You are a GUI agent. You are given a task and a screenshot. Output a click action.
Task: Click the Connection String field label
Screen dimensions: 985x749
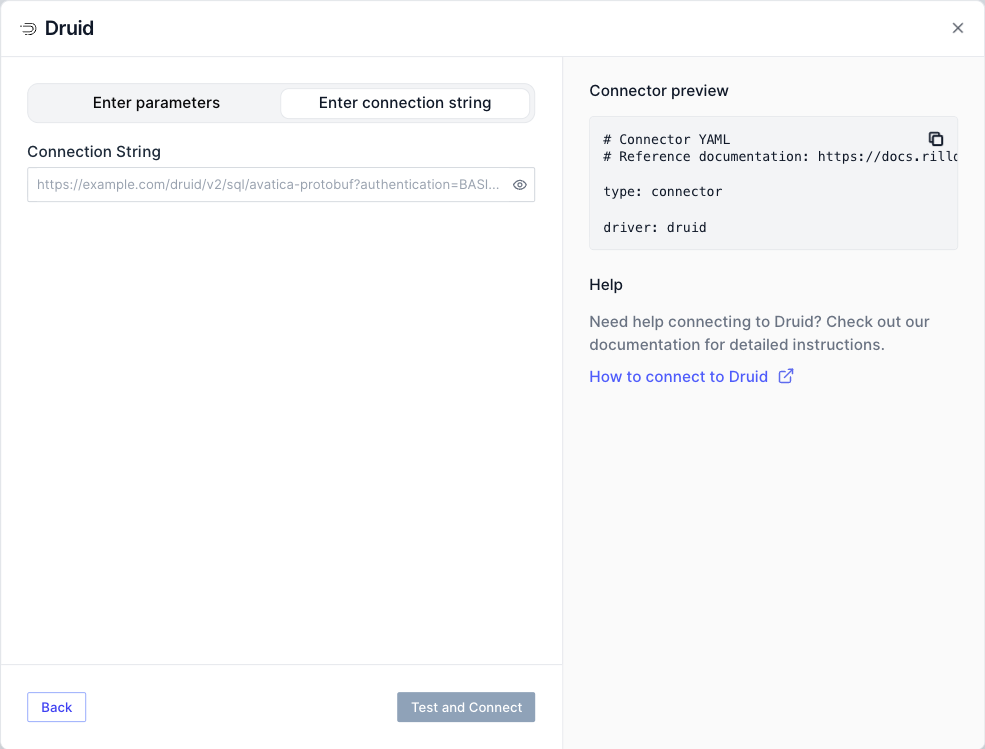pyautogui.click(x=94, y=152)
